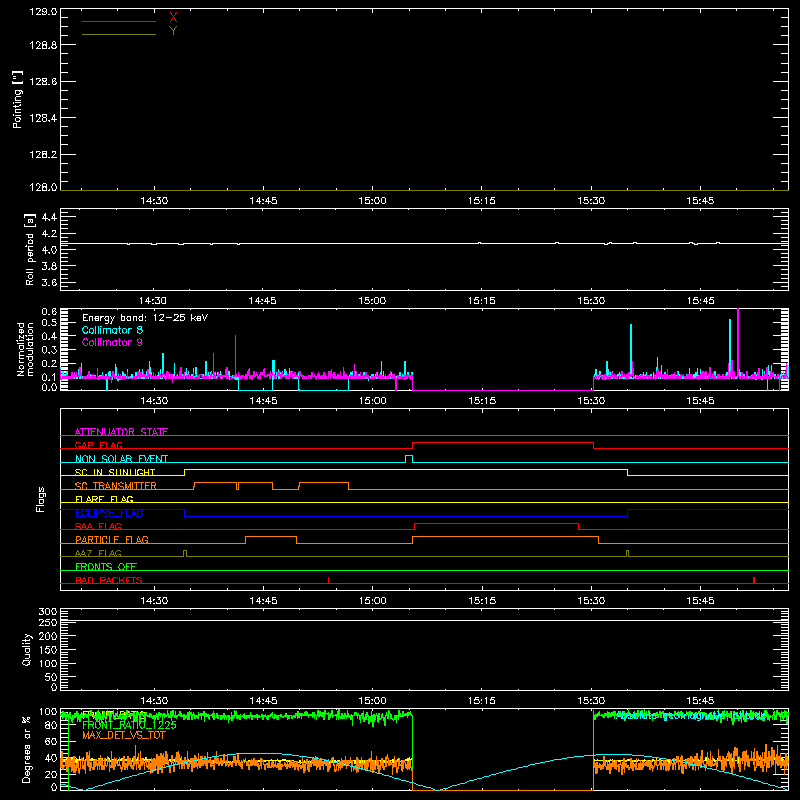Click the A47_FLAG label
The height and width of the screenshot is (800, 800).
point(98,553)
